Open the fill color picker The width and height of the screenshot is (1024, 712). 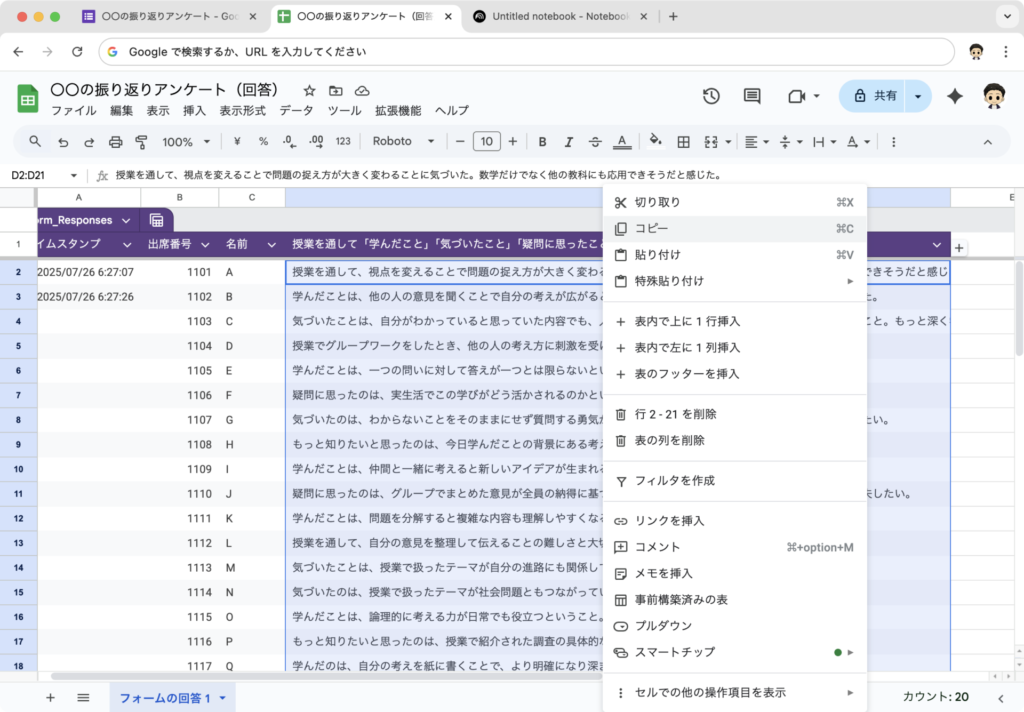(656, 141)
